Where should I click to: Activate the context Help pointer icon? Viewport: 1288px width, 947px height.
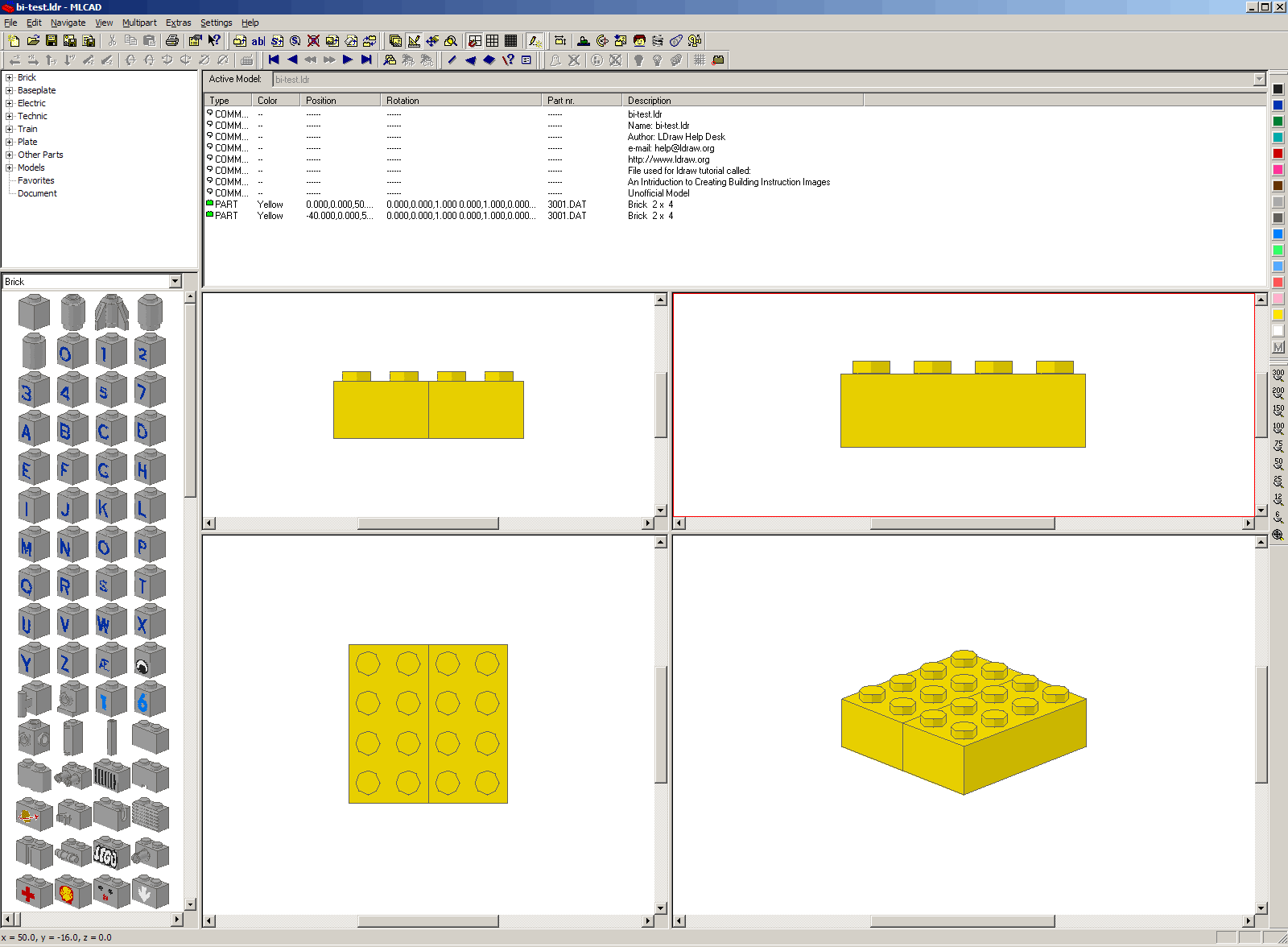pos(214,40)
